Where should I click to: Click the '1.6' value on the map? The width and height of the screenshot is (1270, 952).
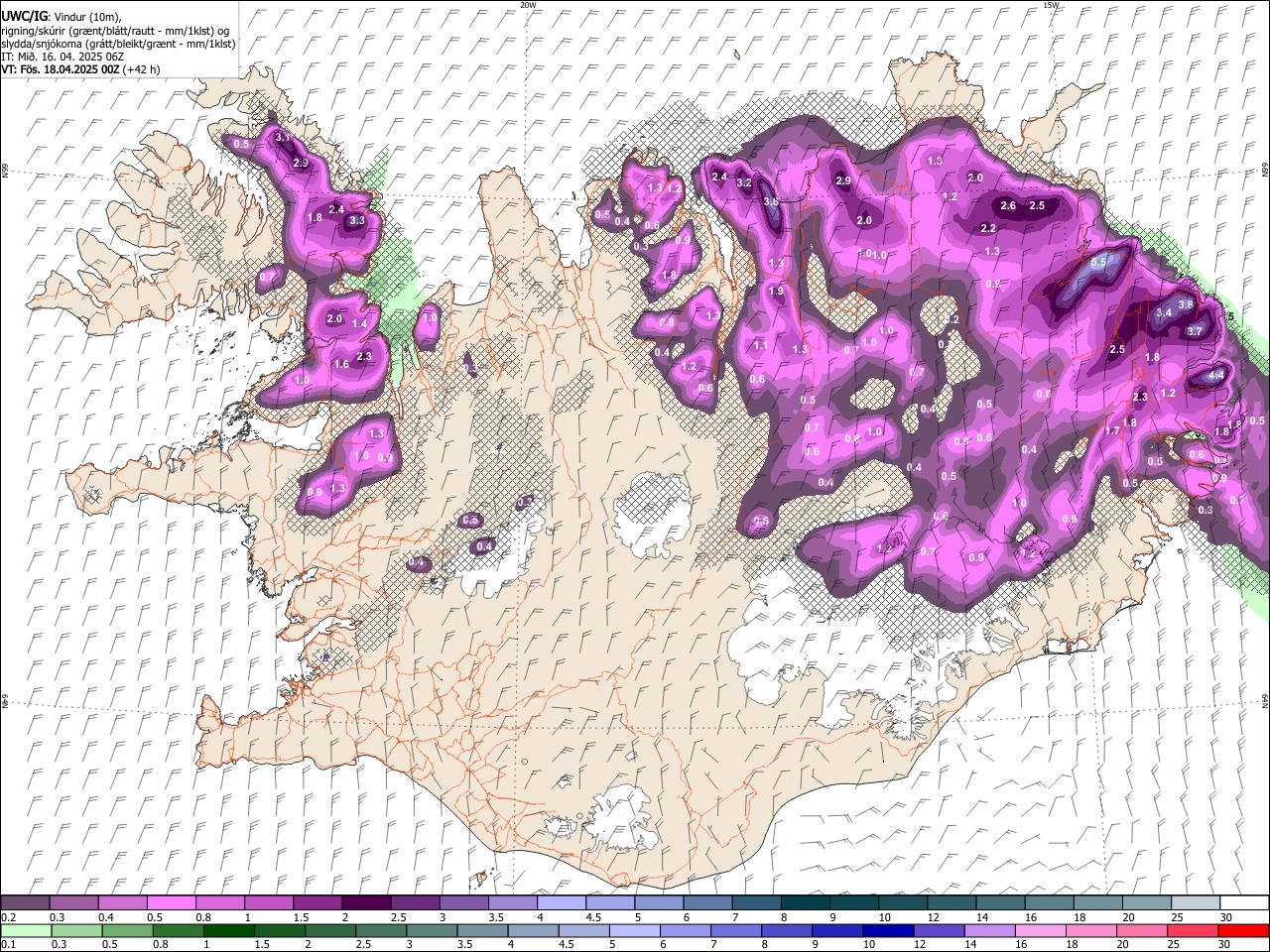pyautogui.click(x=341, y=364)
